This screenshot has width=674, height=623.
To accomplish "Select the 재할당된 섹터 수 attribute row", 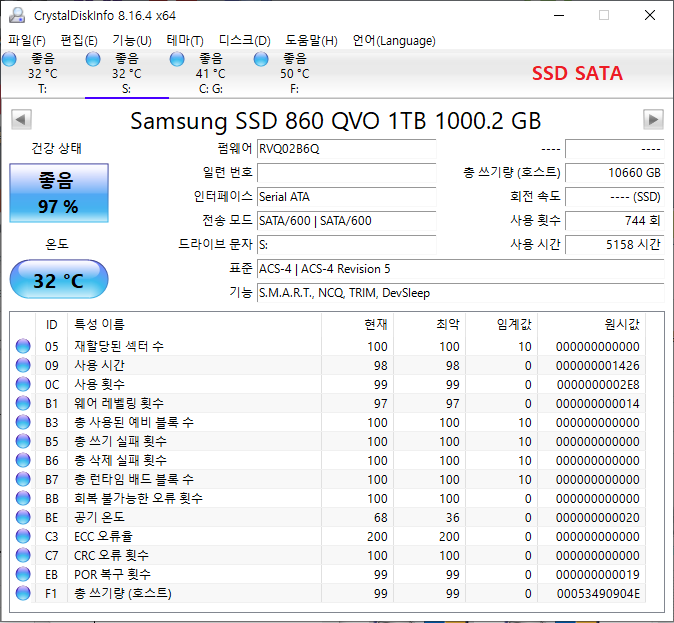I will coord(328,346).
